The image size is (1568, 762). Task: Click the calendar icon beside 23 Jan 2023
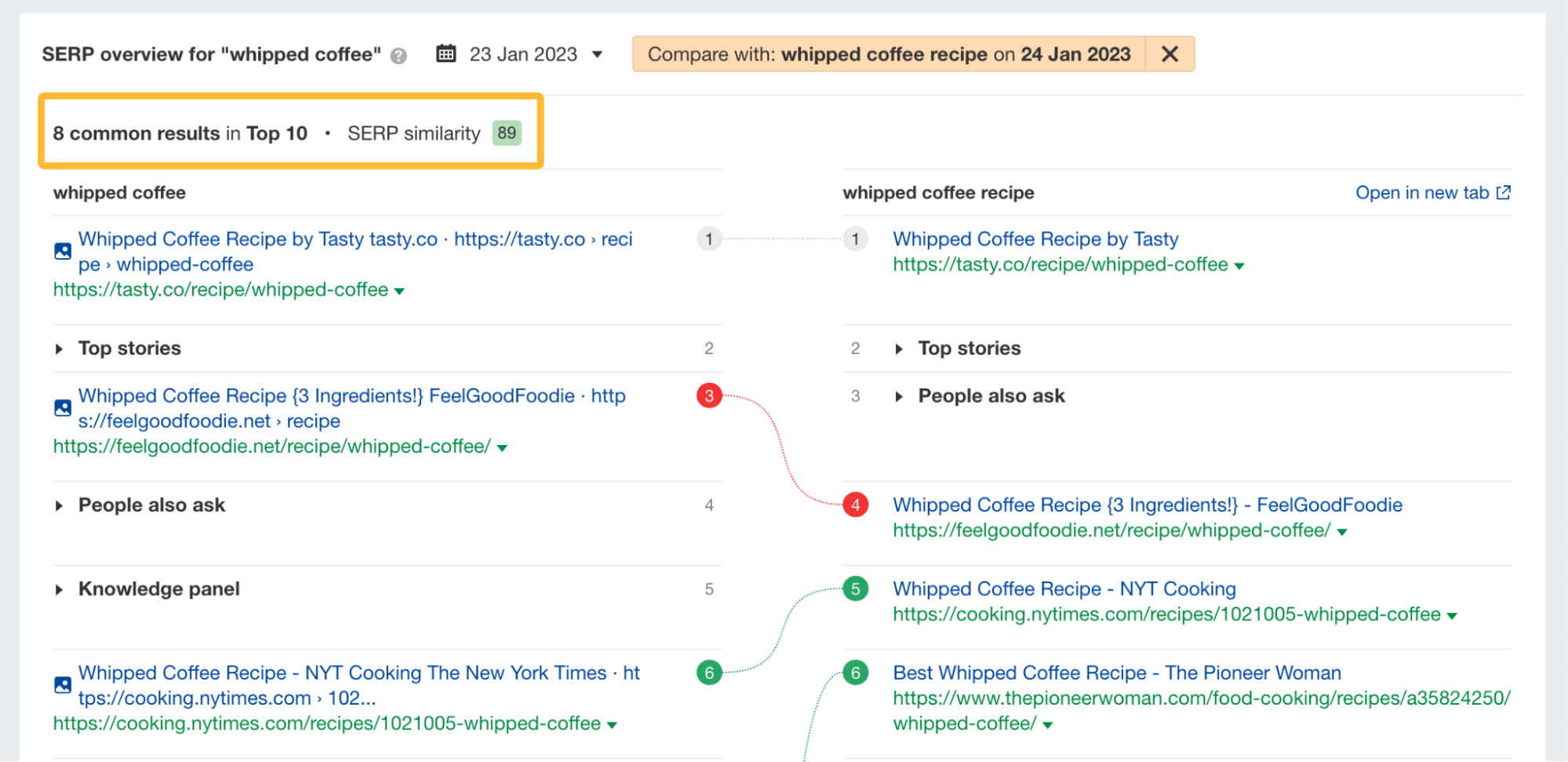(x=446, y=54)
